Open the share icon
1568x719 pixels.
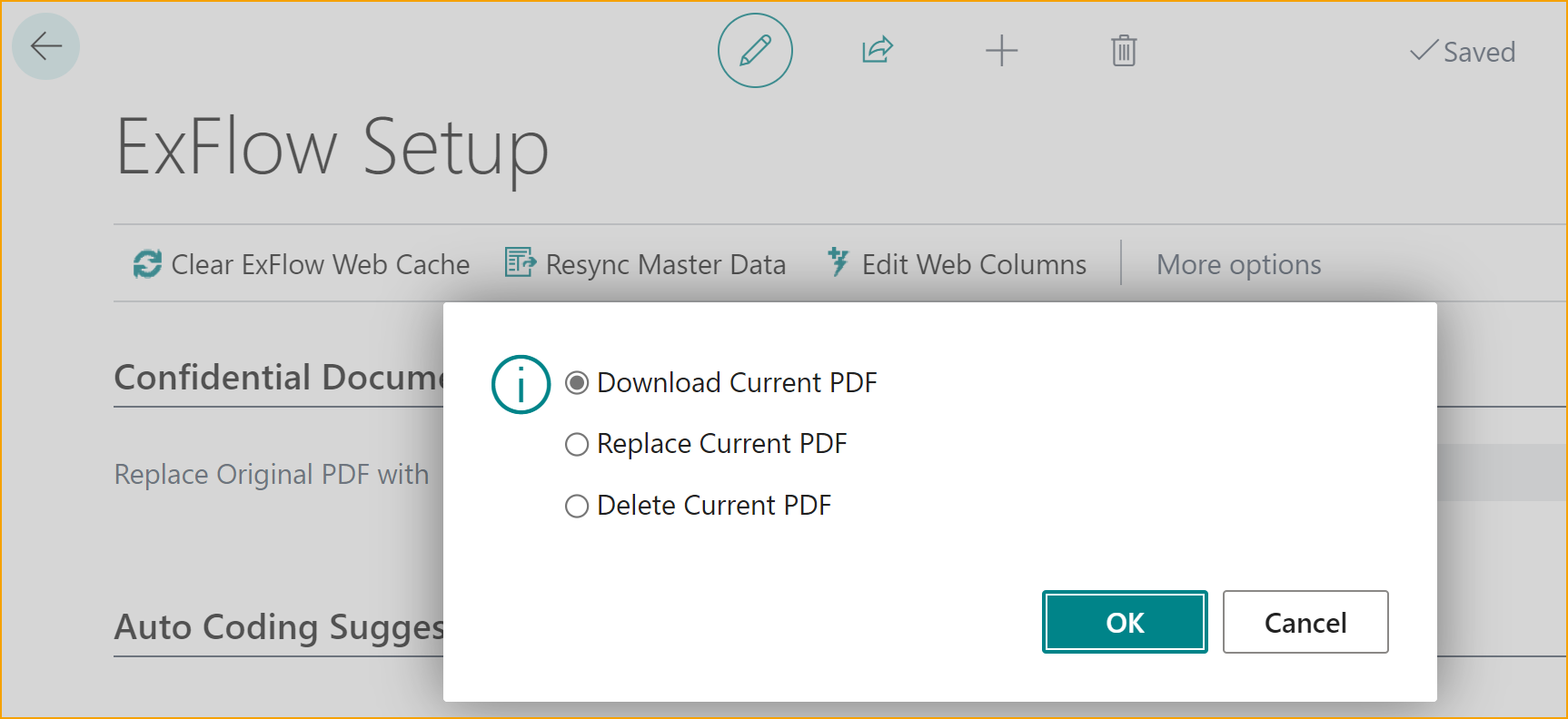(878, 51)
